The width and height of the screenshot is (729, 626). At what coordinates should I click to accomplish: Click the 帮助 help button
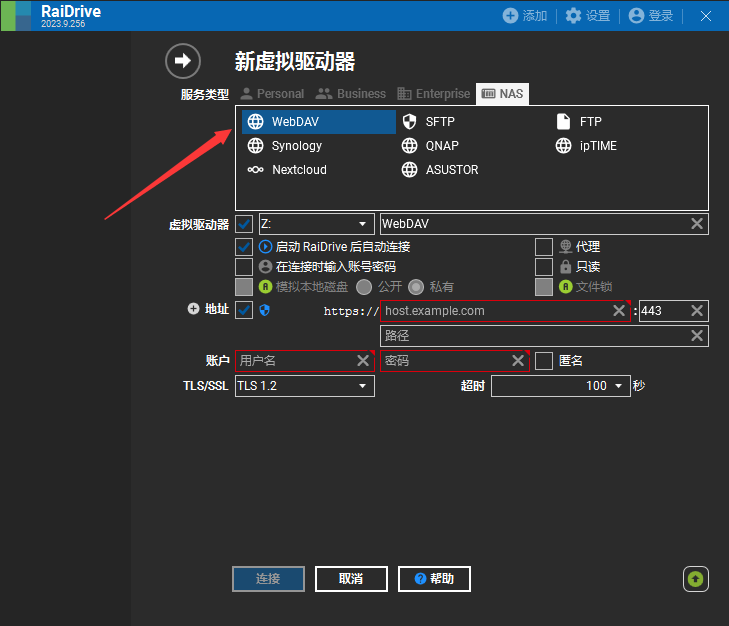coord(434,579)
